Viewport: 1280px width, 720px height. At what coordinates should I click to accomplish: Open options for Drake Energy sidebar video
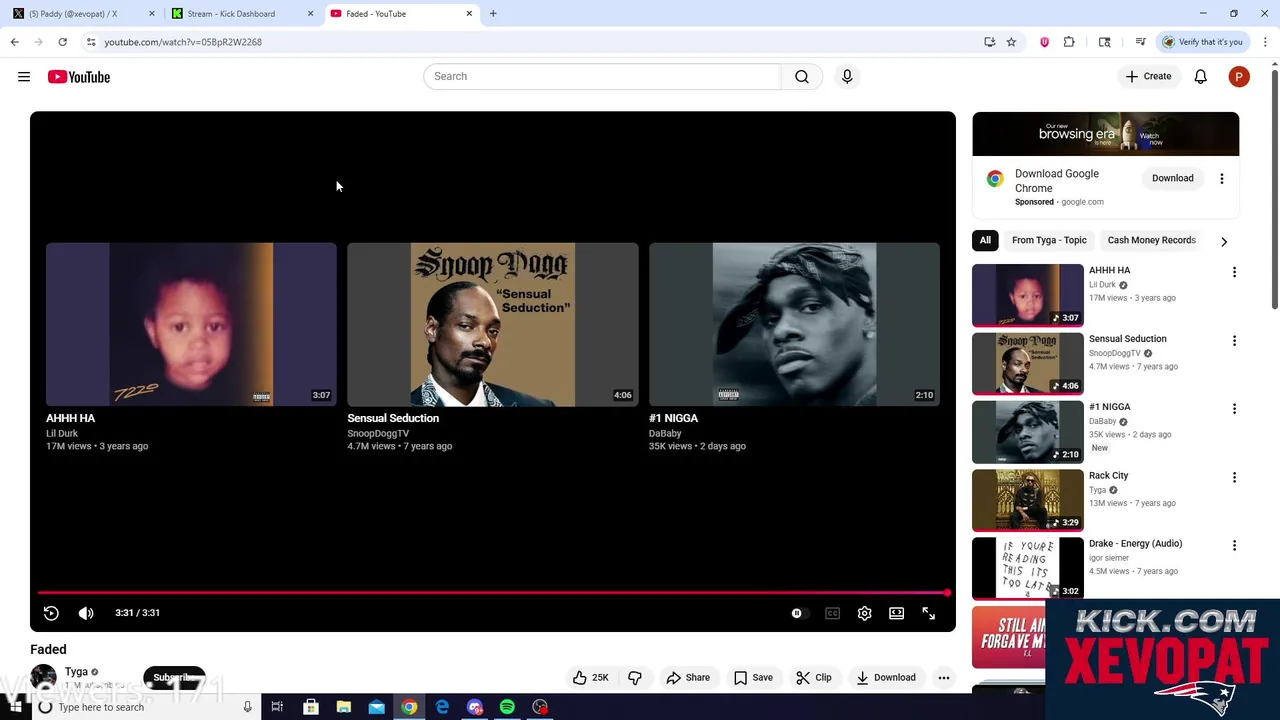[1234, 546]
